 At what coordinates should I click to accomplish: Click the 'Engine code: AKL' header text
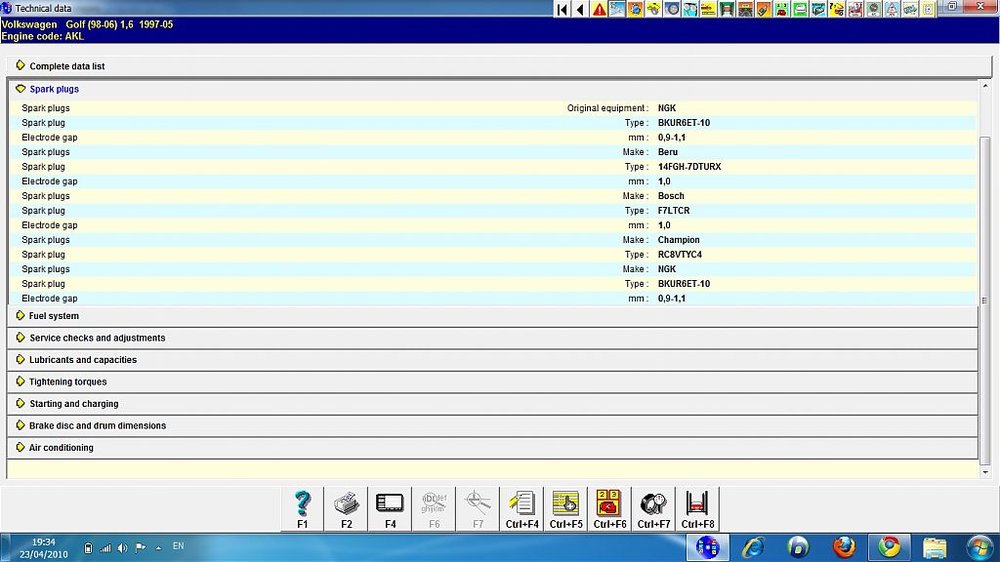(x=43, y=36)
